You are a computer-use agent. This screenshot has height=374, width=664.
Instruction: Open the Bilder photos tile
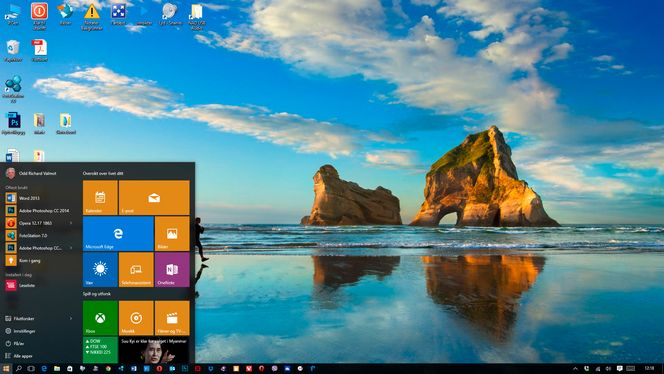point(172,233)
